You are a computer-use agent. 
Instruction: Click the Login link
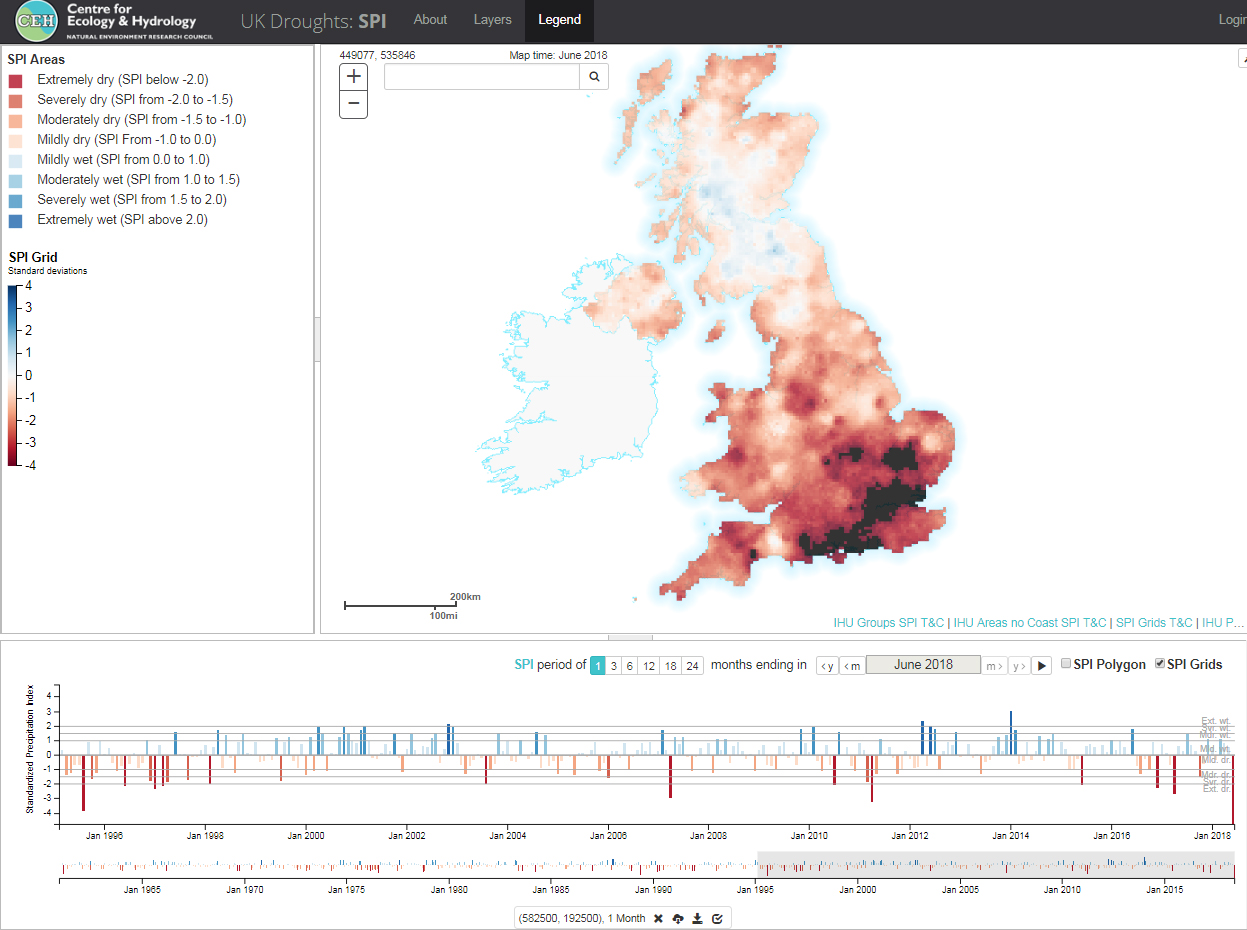coord(1232,19)
